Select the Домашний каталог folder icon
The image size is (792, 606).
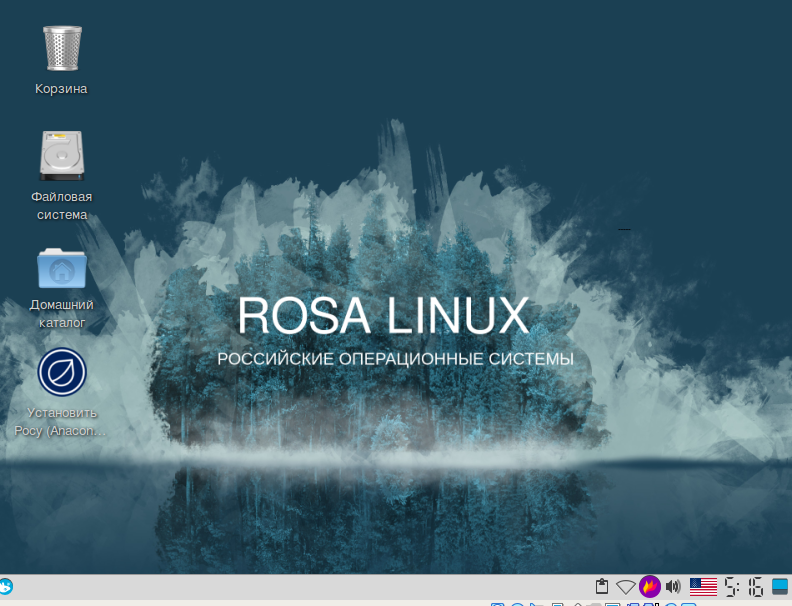click(61, 268)
